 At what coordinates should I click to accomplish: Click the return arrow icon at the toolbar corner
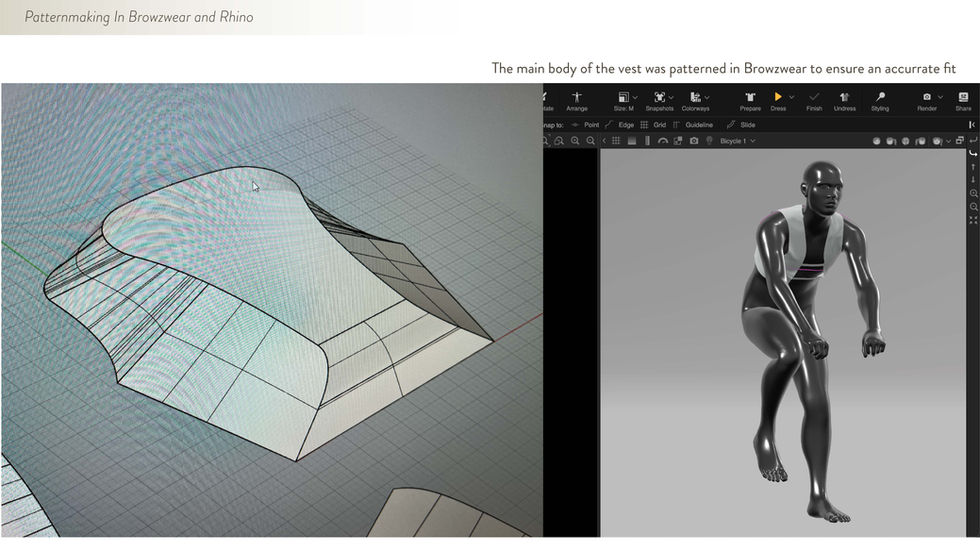tap(973, 141)
